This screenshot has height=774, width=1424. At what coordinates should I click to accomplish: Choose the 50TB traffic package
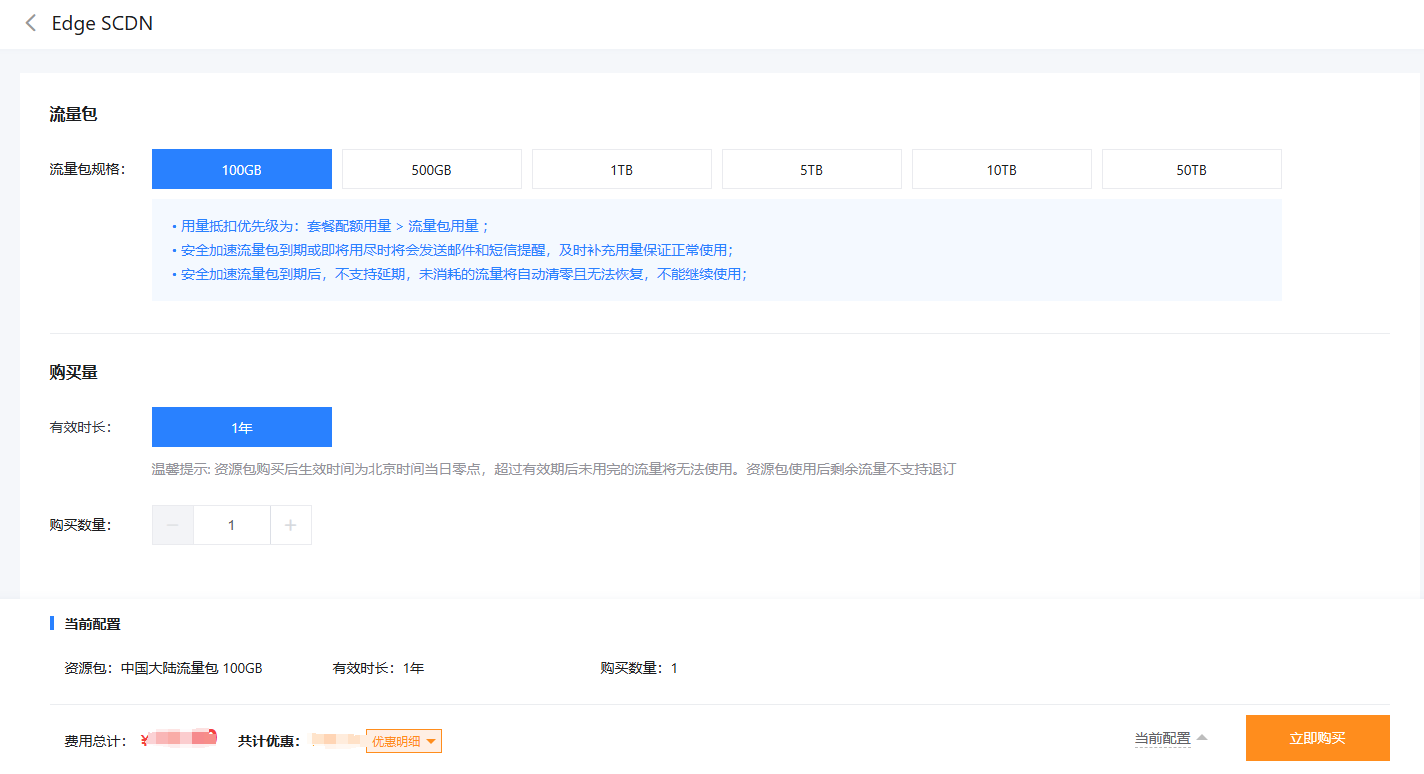point(1191,170)
